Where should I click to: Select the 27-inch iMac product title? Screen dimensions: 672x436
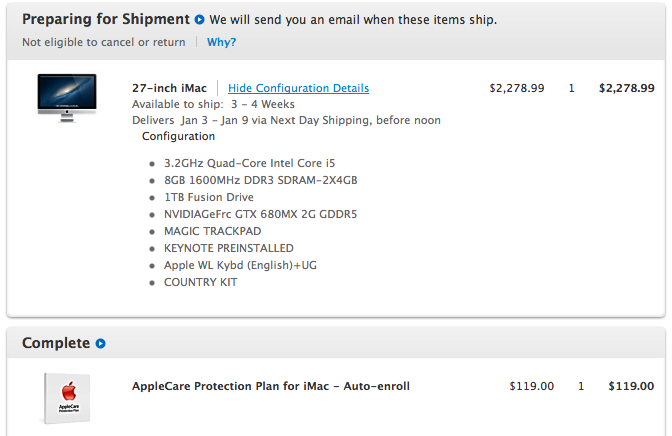click(x=169, y=88)
